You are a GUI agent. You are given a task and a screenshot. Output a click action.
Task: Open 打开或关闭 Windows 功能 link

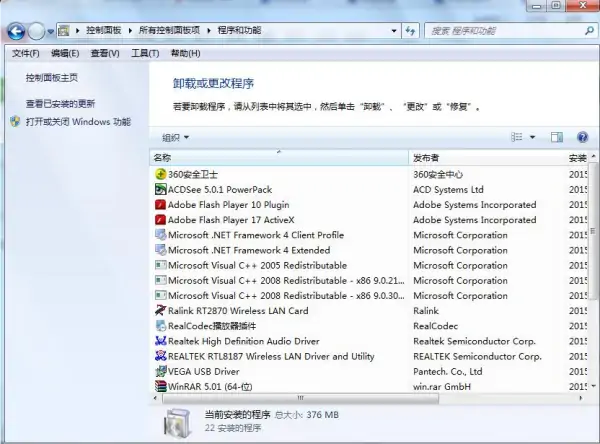[x=78, y=122]
